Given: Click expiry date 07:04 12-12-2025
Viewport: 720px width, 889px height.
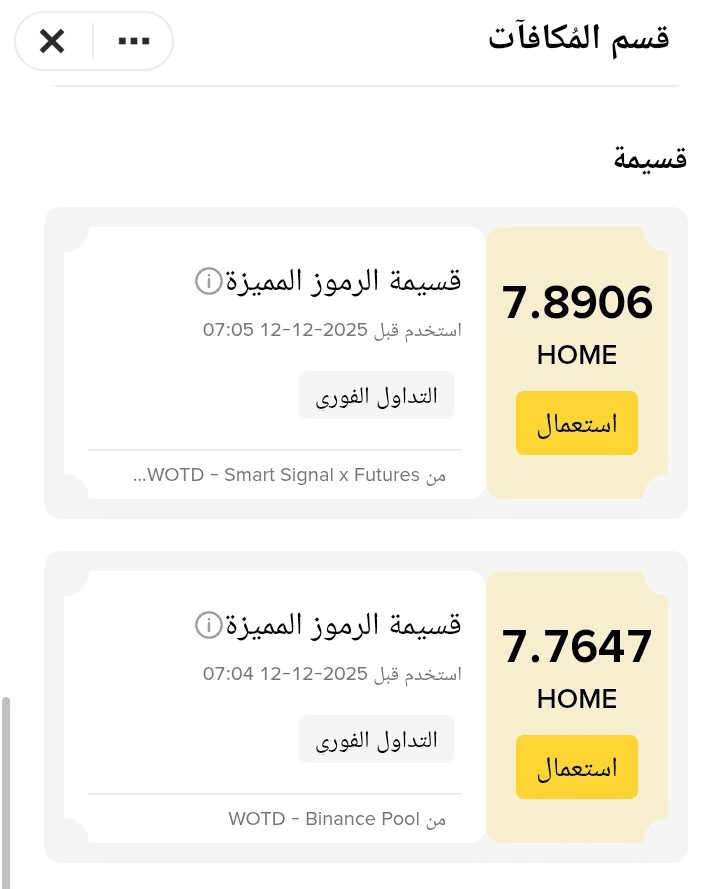Looking at the screenshot, I should pyautogui.click(x=285, y=674).
